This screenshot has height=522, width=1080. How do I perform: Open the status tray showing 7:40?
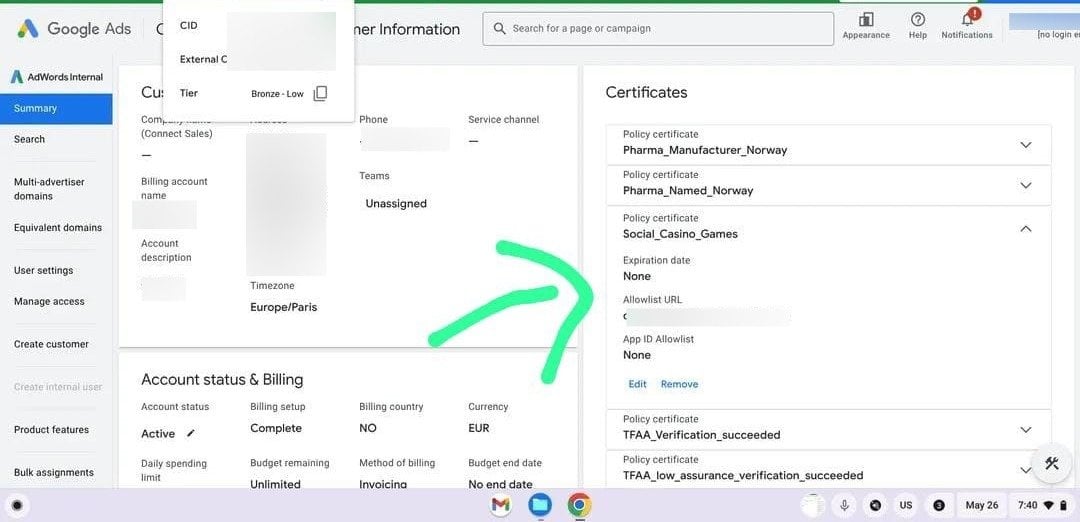(x=1041, y=505)
